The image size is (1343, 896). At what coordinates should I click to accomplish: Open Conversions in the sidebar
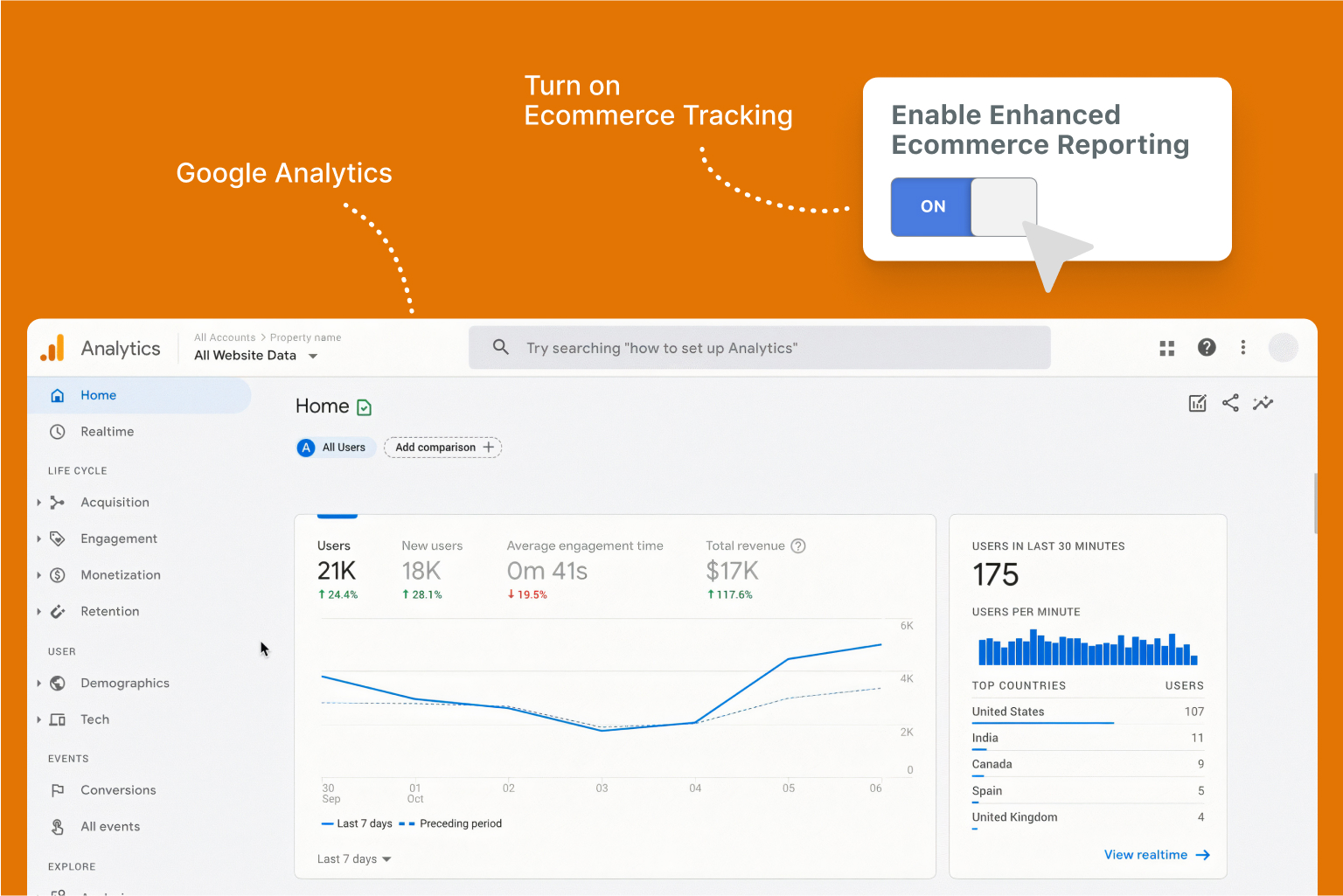point(118,790)
